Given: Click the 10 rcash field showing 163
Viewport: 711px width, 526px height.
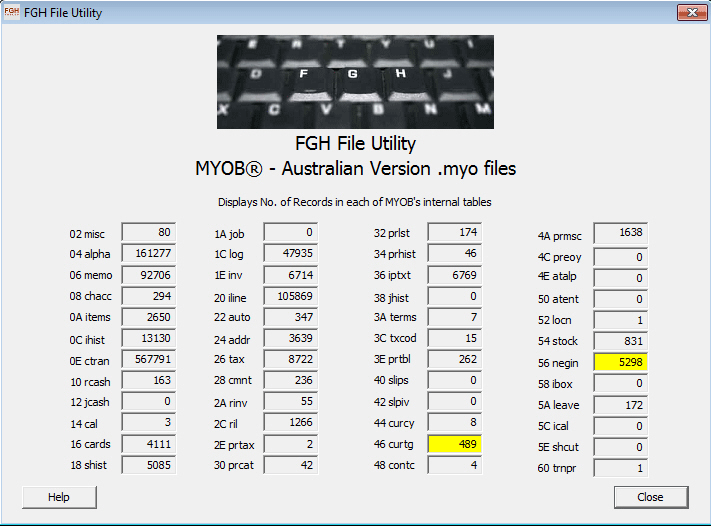Looking at the screenshot, I should (148, 380).
